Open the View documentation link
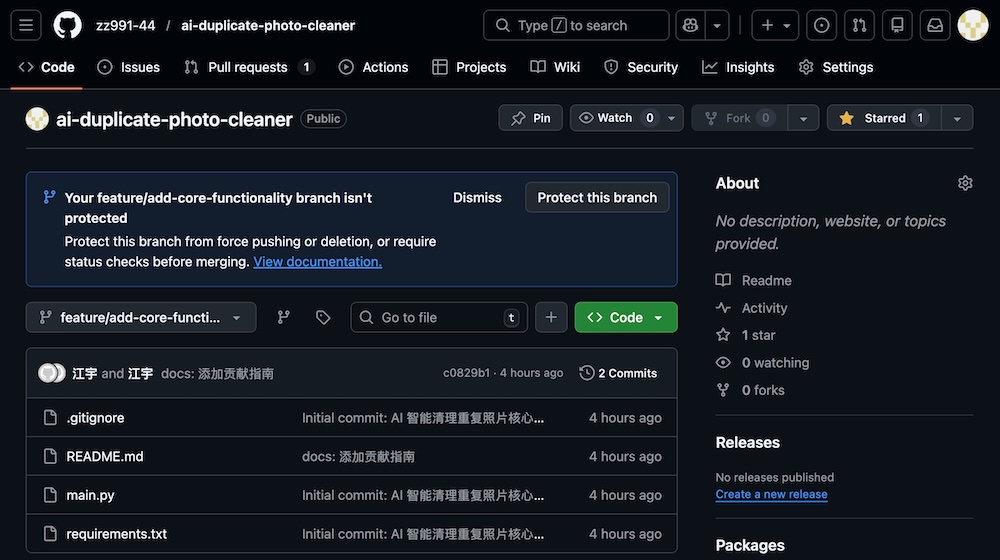The width and height of the screenshot is (1000, 560). coord(317,262)
